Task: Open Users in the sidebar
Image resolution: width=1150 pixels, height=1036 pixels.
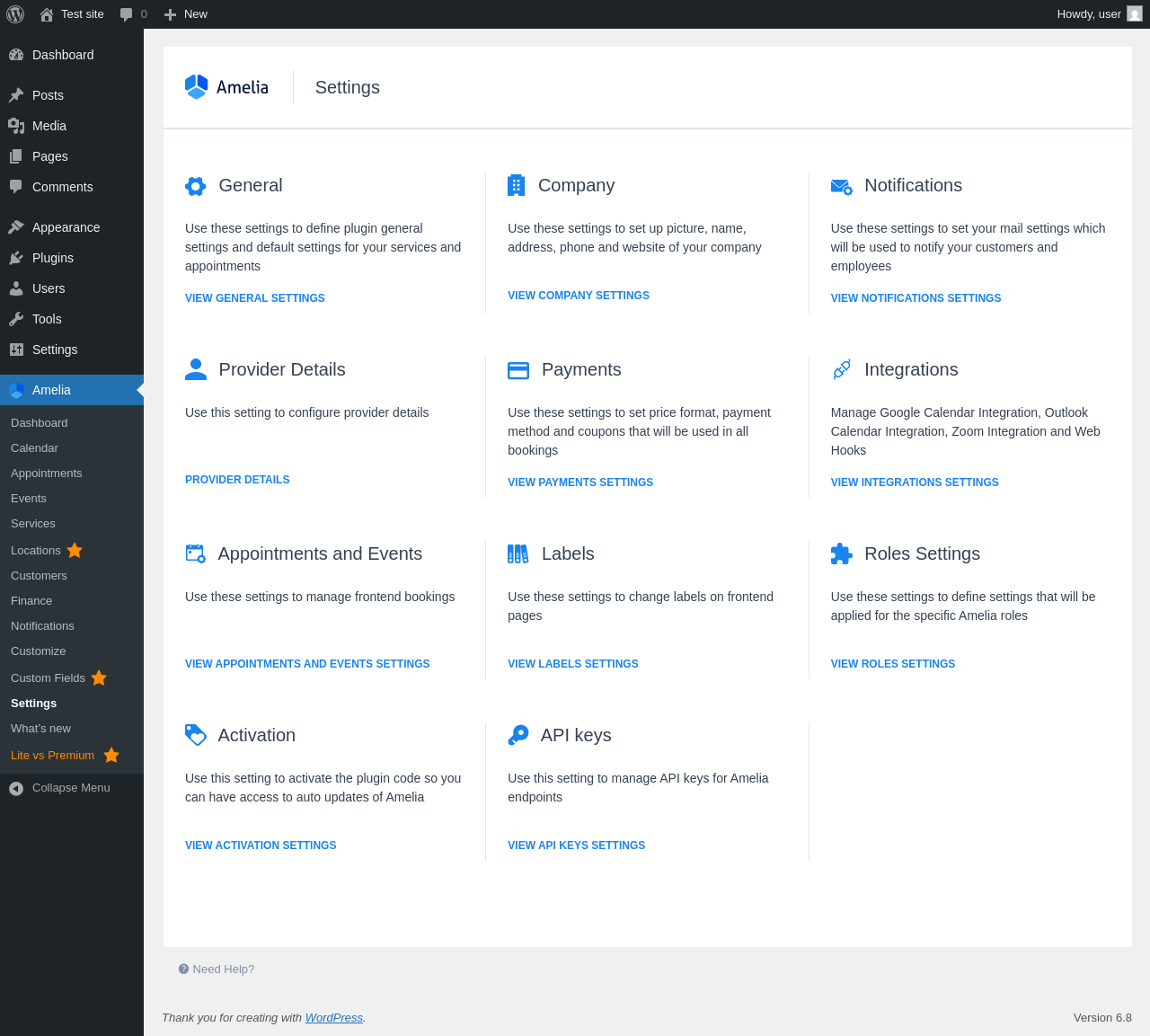Action: click(x=72, y=288)
